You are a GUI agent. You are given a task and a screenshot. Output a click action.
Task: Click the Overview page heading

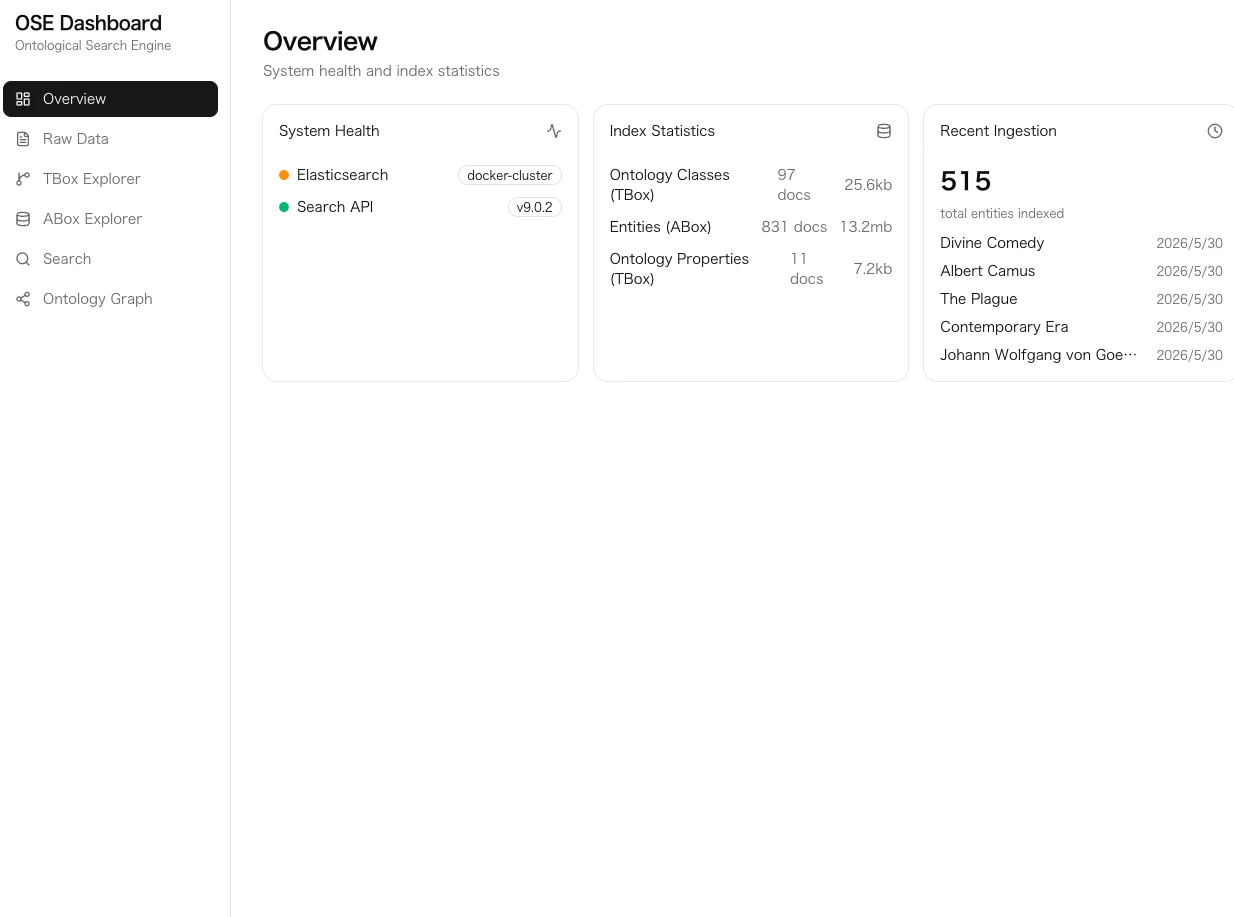point(320,41)
